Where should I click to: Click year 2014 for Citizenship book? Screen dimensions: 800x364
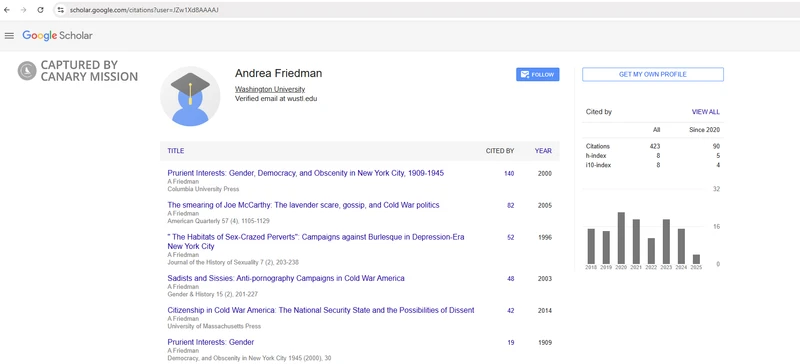point(544,310)
